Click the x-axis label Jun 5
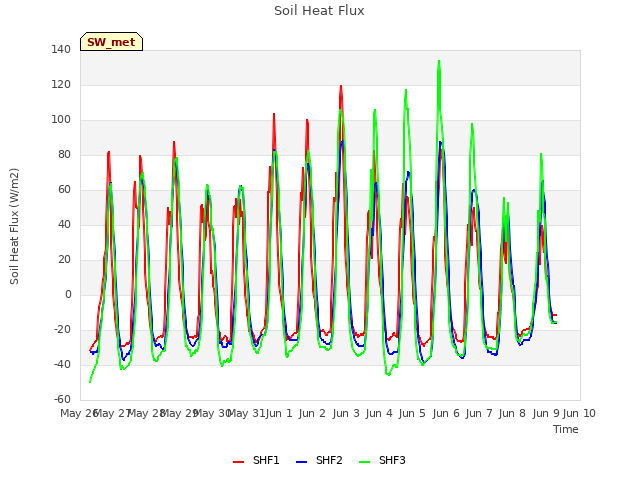 [412, 414]
